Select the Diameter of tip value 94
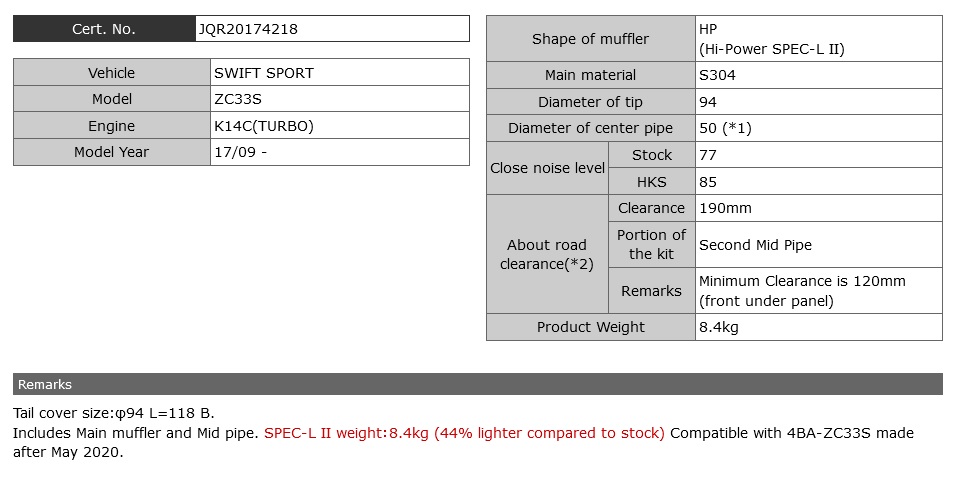Screen dimensions: 955x483 coord(819,102)
